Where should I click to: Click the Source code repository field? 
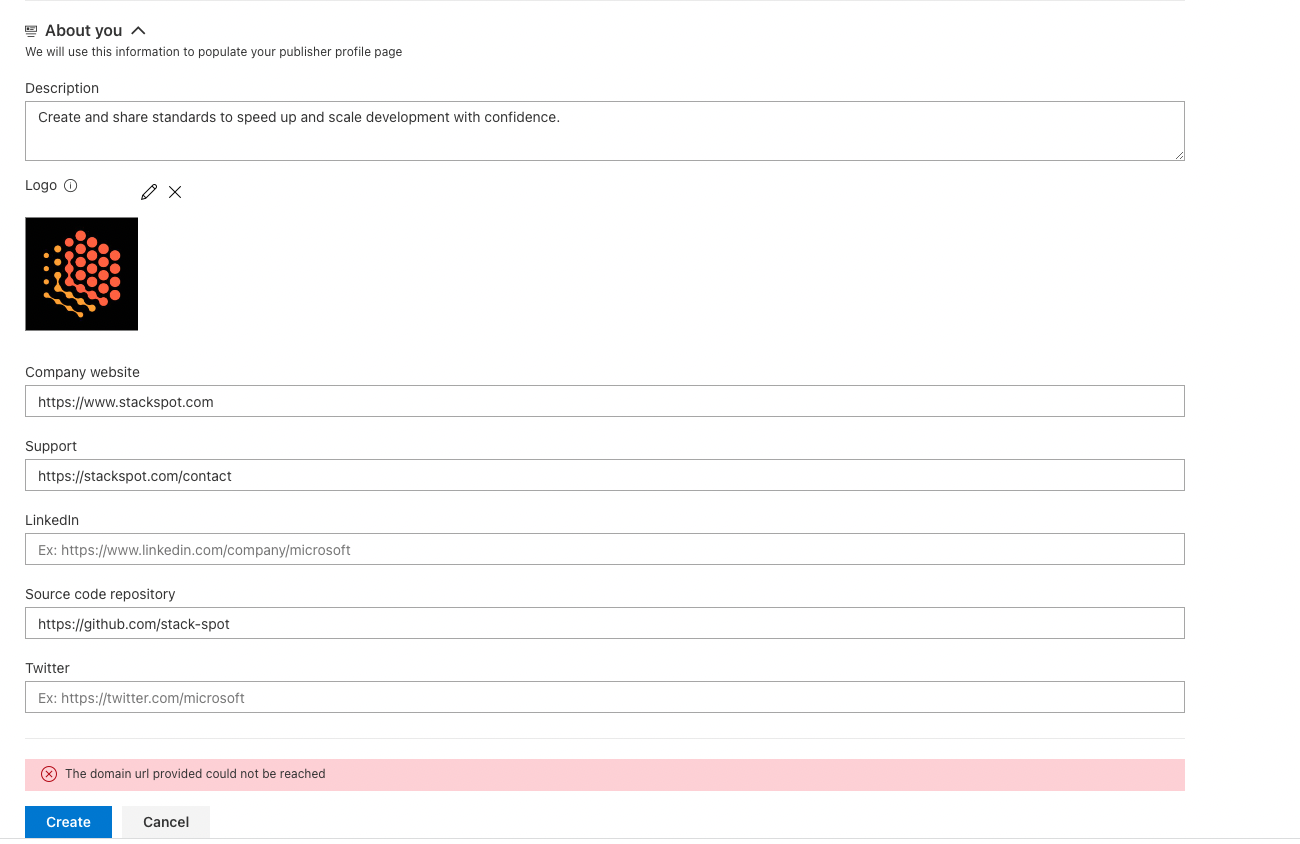(605, 623)
